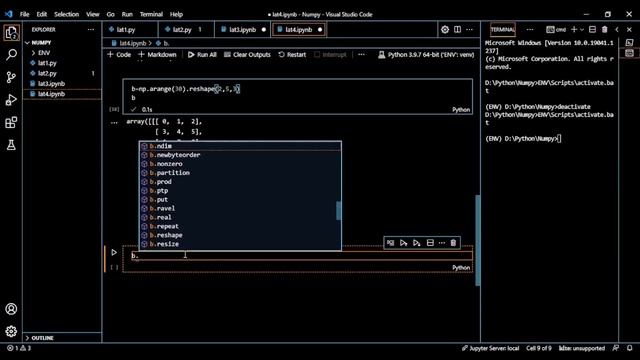
Task: Click autocomplete list scrollbar thumb
Action: pos(338,211)
